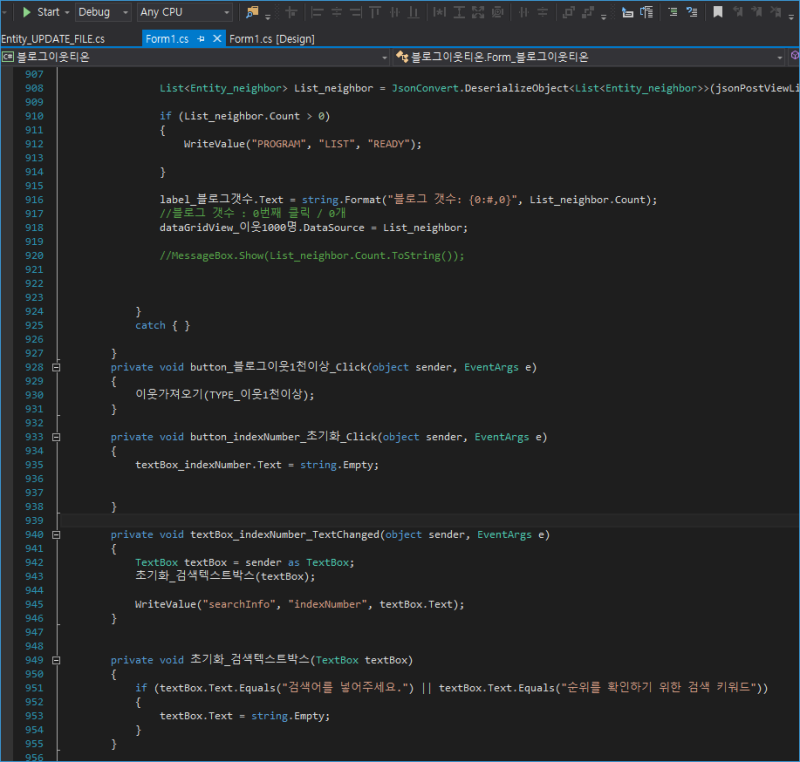Click Make Vertical Spacing Equal icon
Image resolution: width=800 pixels, height=762 pixels.
tap(542, 12)
